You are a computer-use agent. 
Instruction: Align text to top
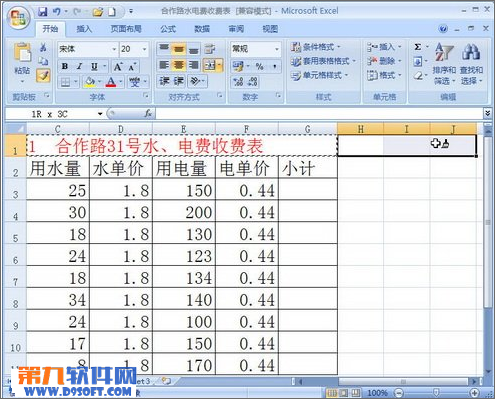[x=164, y=49]
